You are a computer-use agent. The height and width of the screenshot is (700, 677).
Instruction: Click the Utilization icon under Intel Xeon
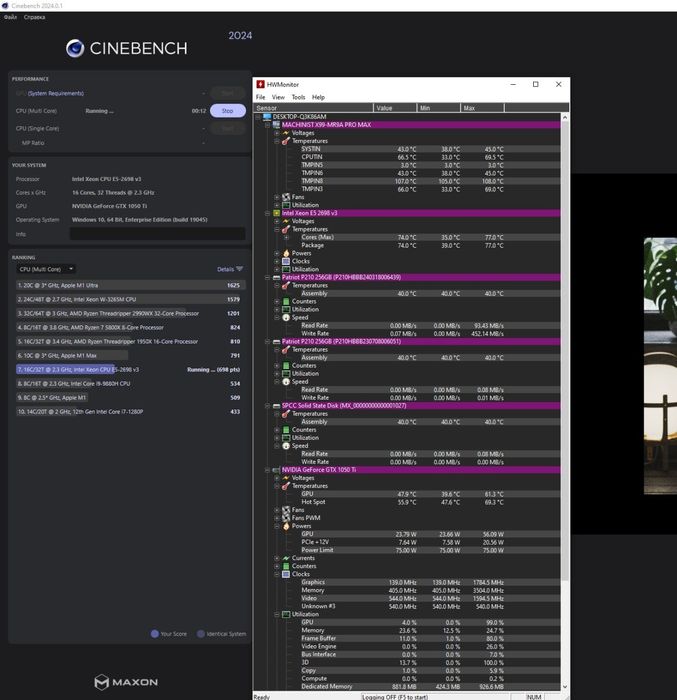pyautogui.click(x=286, y=269)
